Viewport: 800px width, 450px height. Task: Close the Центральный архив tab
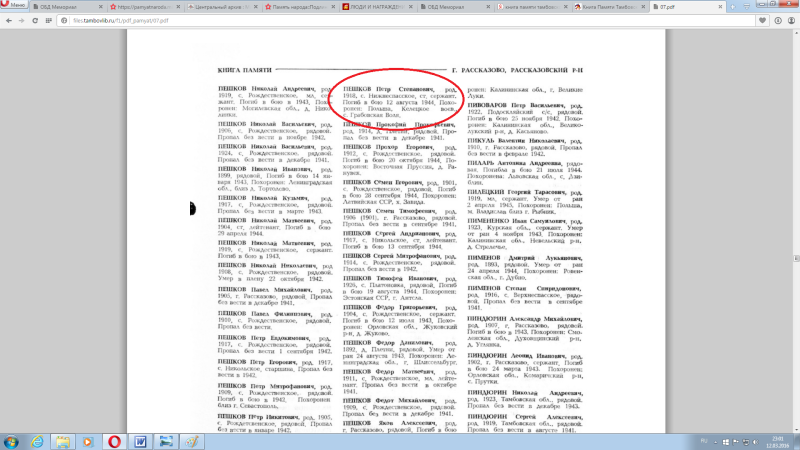point(255,7)
